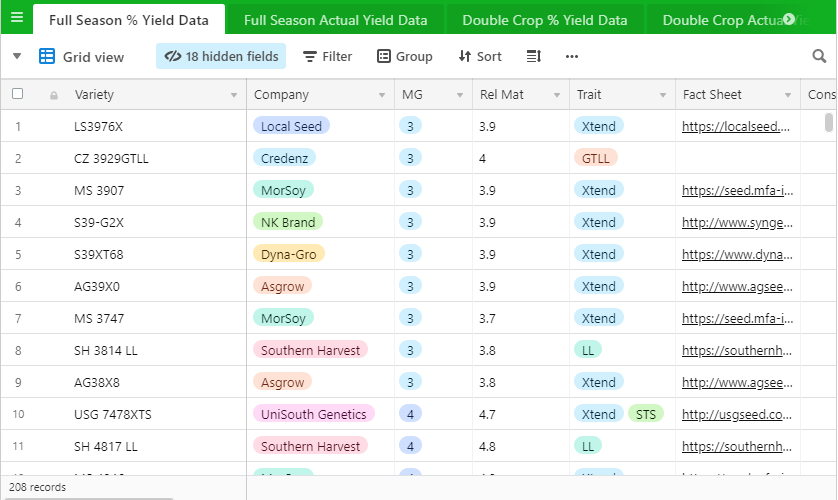The height and width of the screenshot is (500, 838).
Task: Click the vertical scrollbar thumb
Action: [828, 122]
